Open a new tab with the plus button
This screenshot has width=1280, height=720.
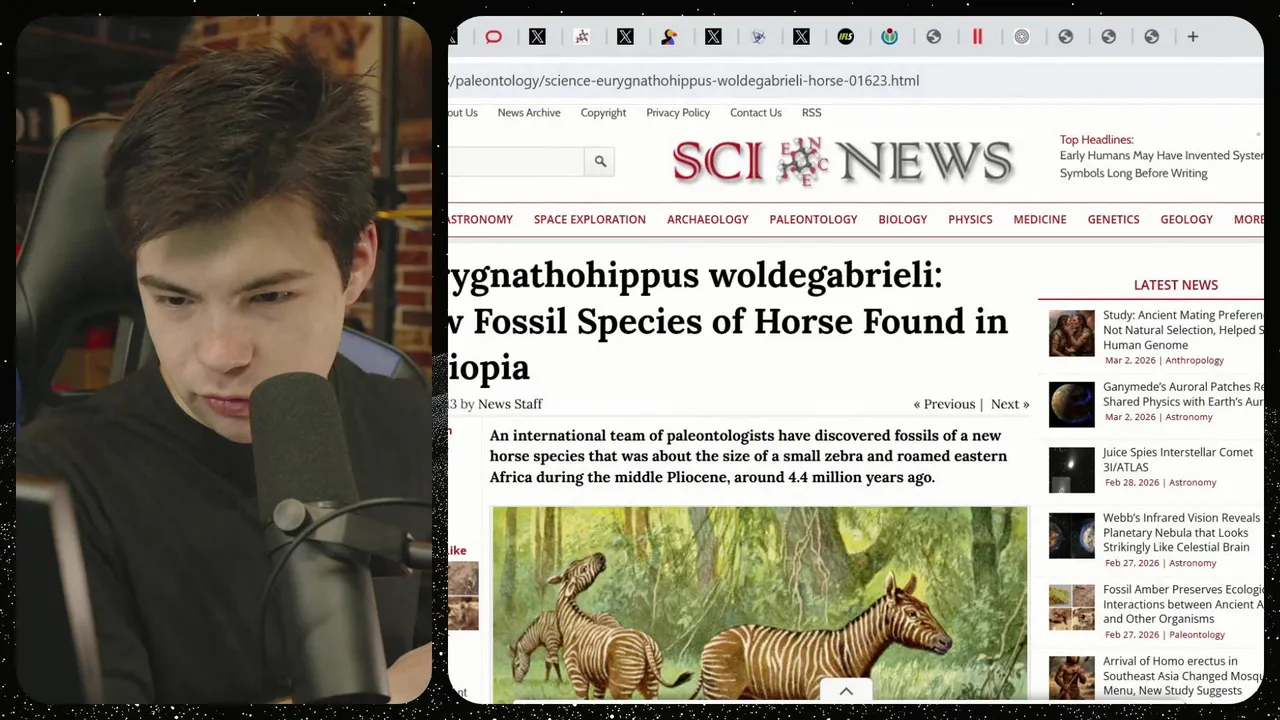[x=1192, y=37]
